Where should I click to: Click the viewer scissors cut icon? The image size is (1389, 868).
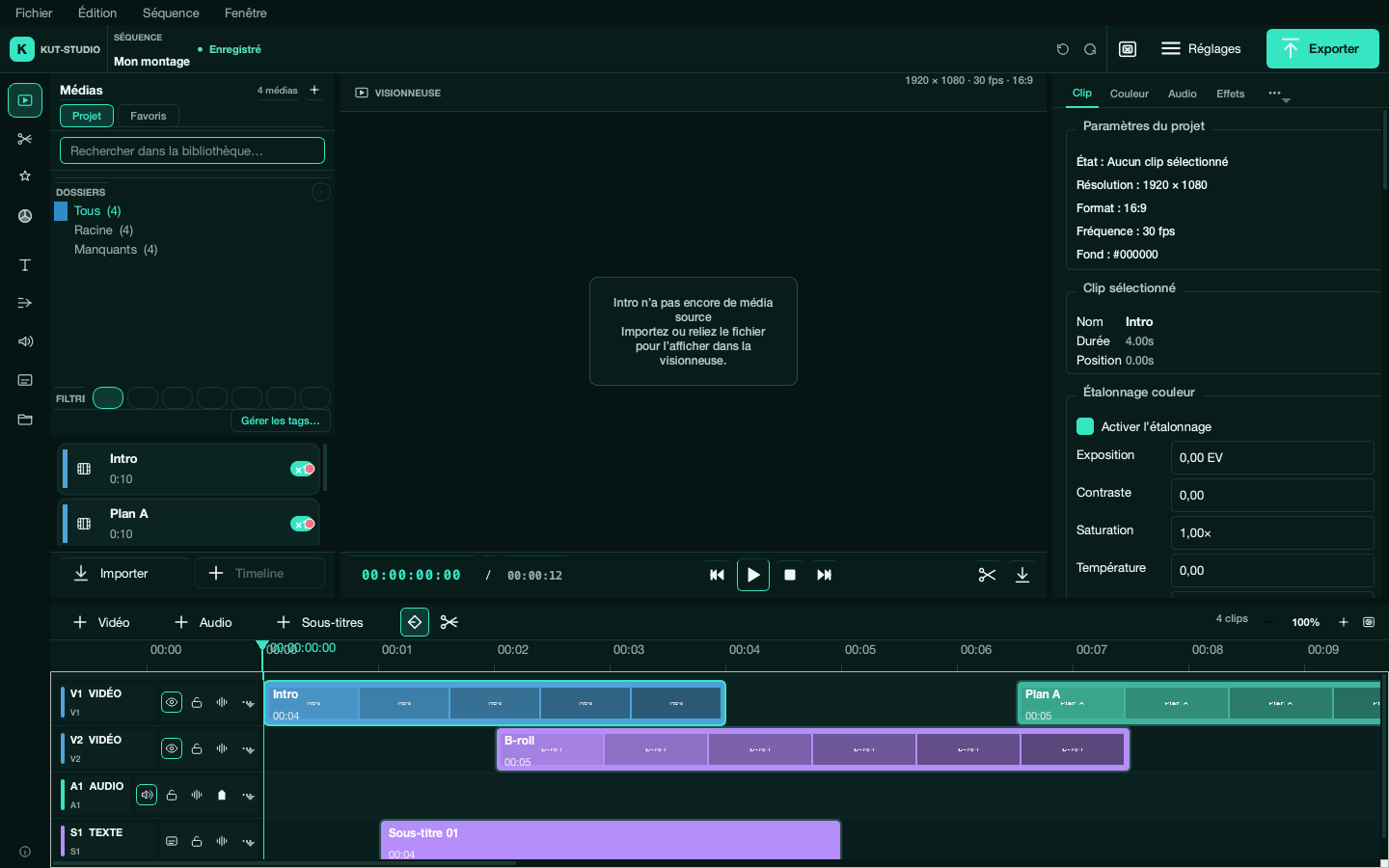(987, 575)
